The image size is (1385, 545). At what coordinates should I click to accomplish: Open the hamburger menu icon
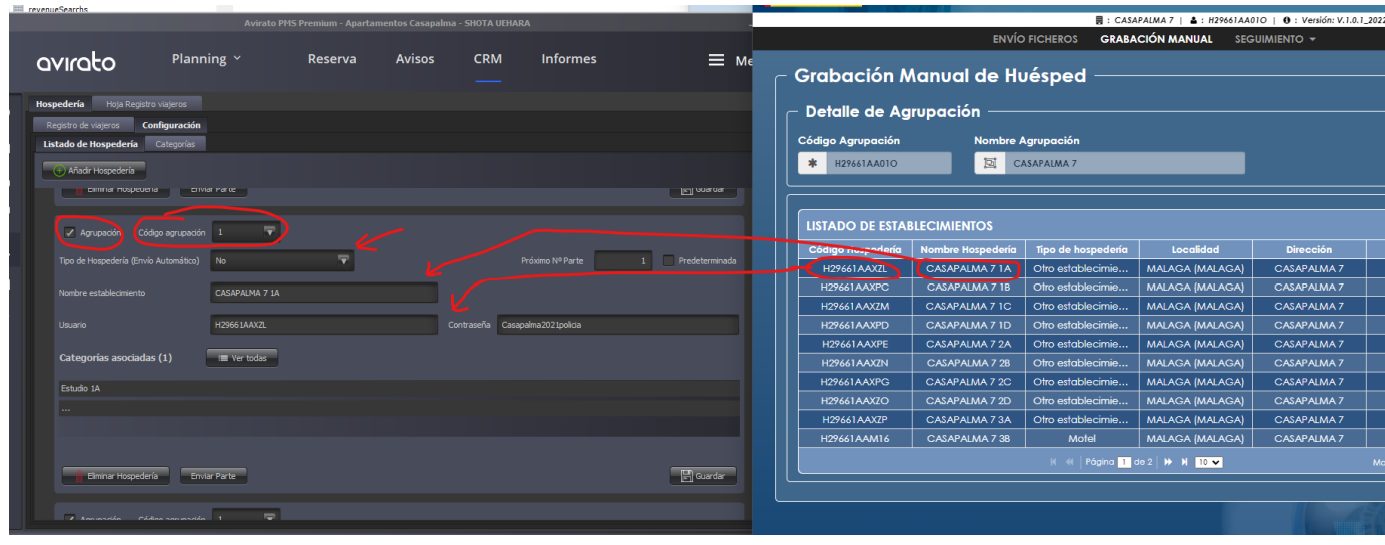tap(716, 60)
